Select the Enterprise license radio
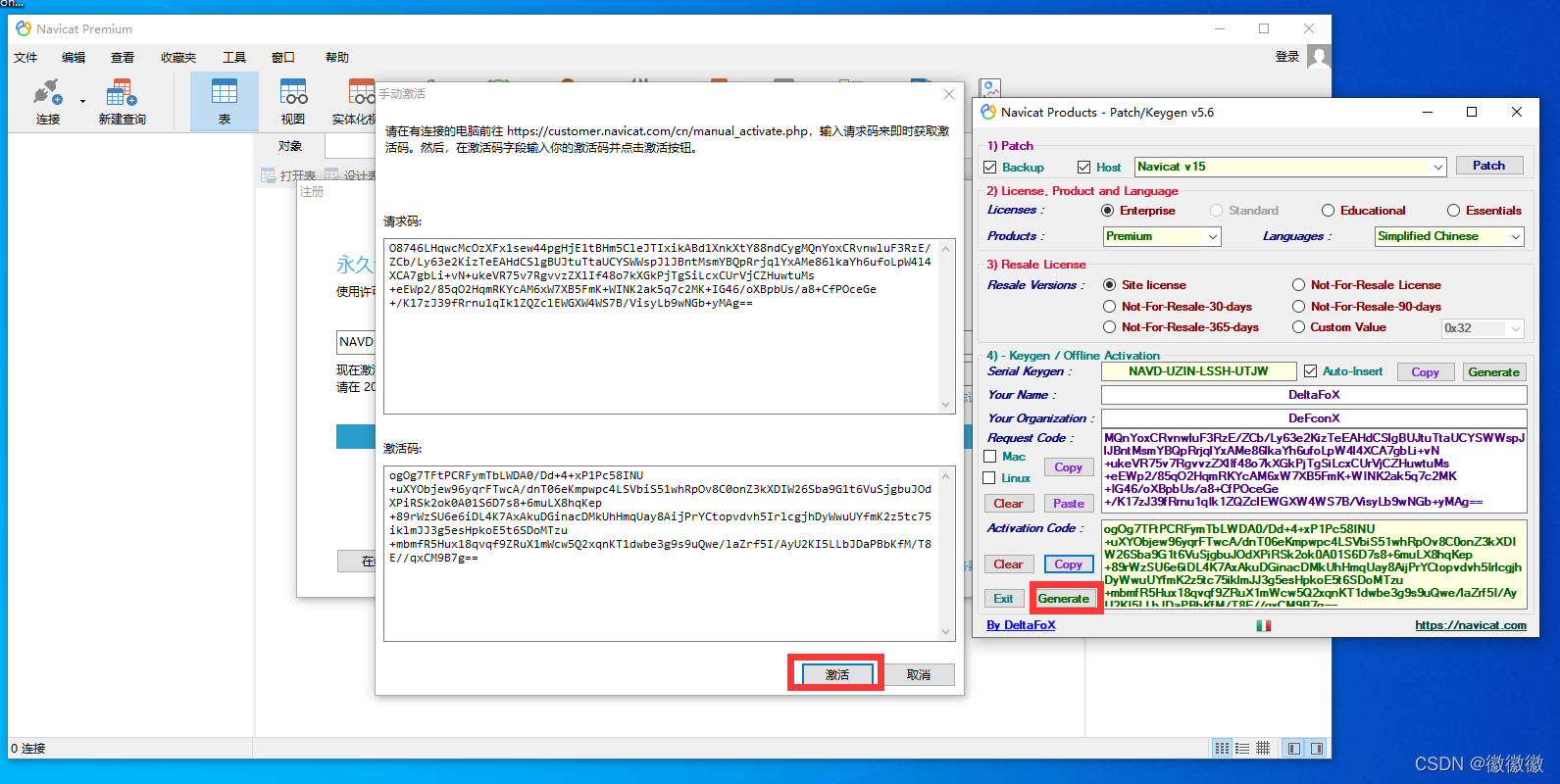The width and height of the screenshot is (1560, 784). tap(1108, 211)
